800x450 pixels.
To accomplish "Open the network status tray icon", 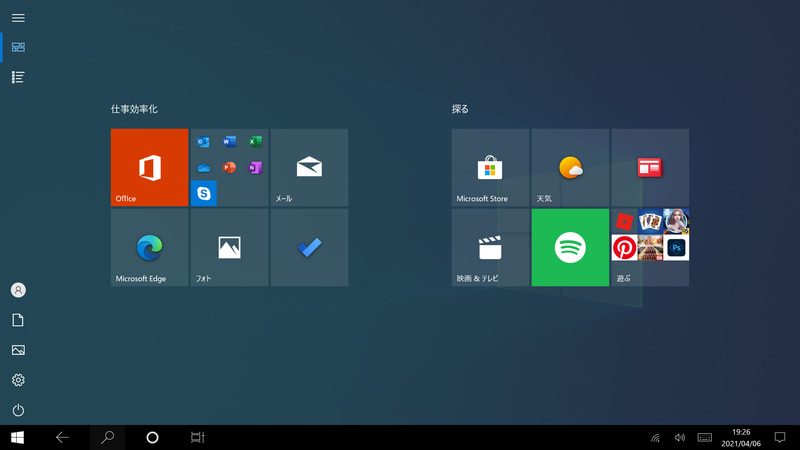I will coord(656,438).
